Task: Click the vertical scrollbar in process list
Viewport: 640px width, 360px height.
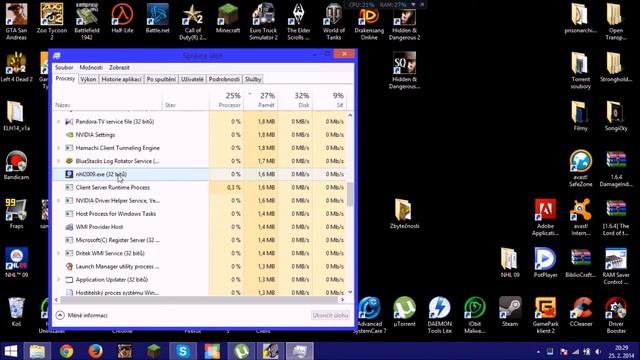Action: [350, 195]
